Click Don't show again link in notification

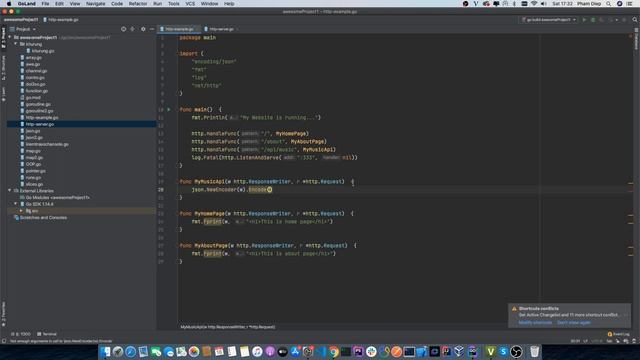pos(573,322)
